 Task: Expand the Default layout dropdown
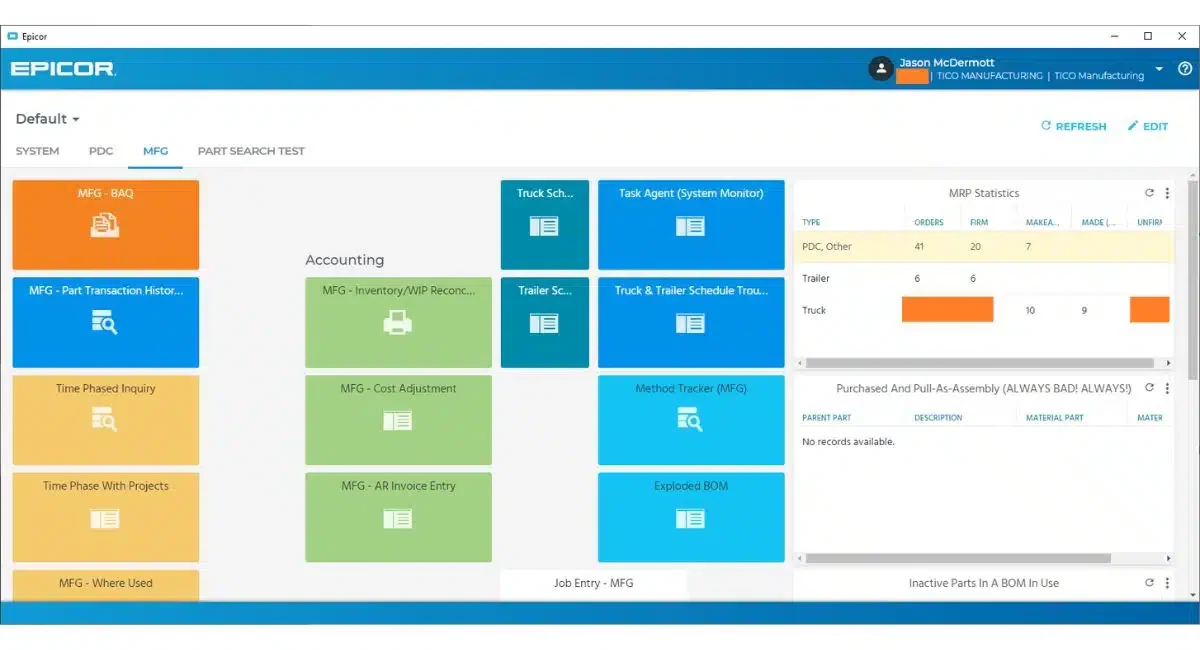pyautogui.click(x=48, y=119)
